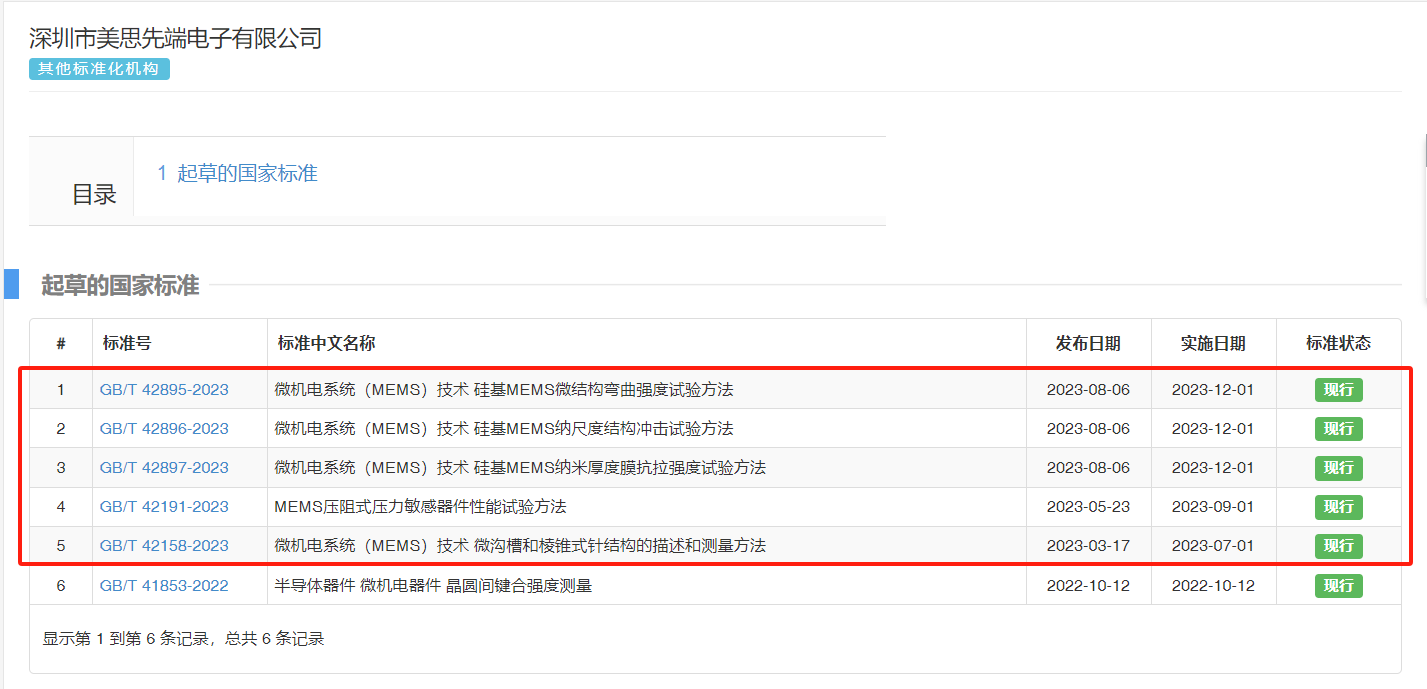
Task: Open the GB/T 42897-2023 standard link
Action: point(164,468)
